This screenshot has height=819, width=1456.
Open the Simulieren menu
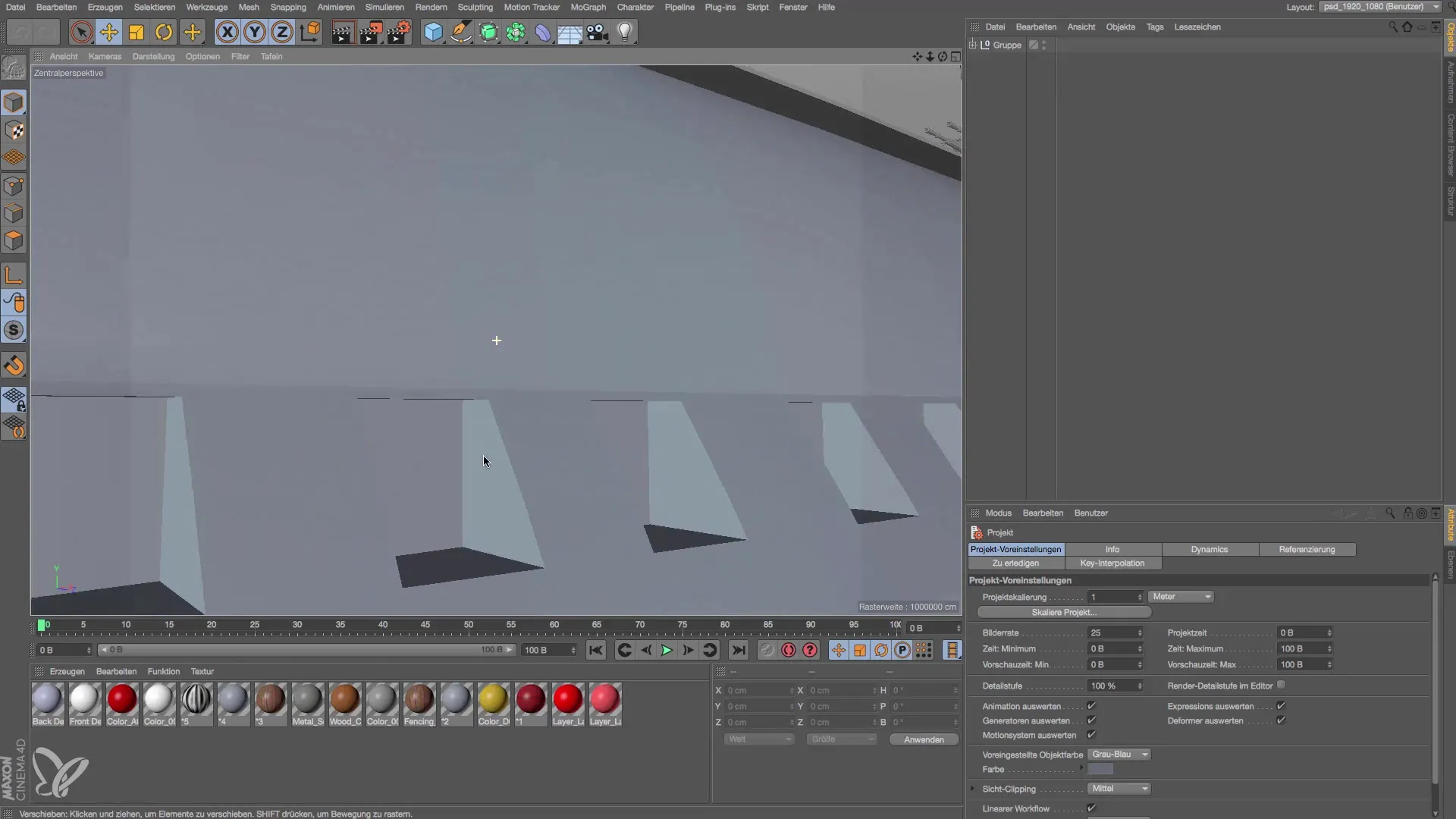tap(384, 7)
